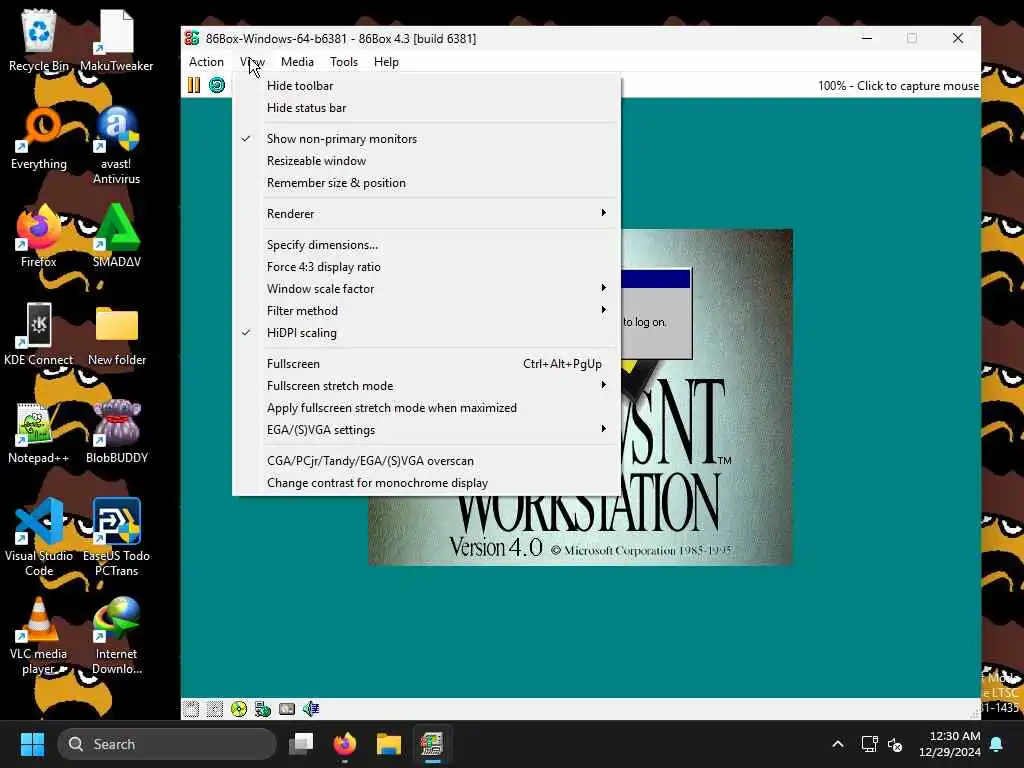
Task: Toggle Apply fullscreen stretch mode when maximized
Action: click(426, 408)
